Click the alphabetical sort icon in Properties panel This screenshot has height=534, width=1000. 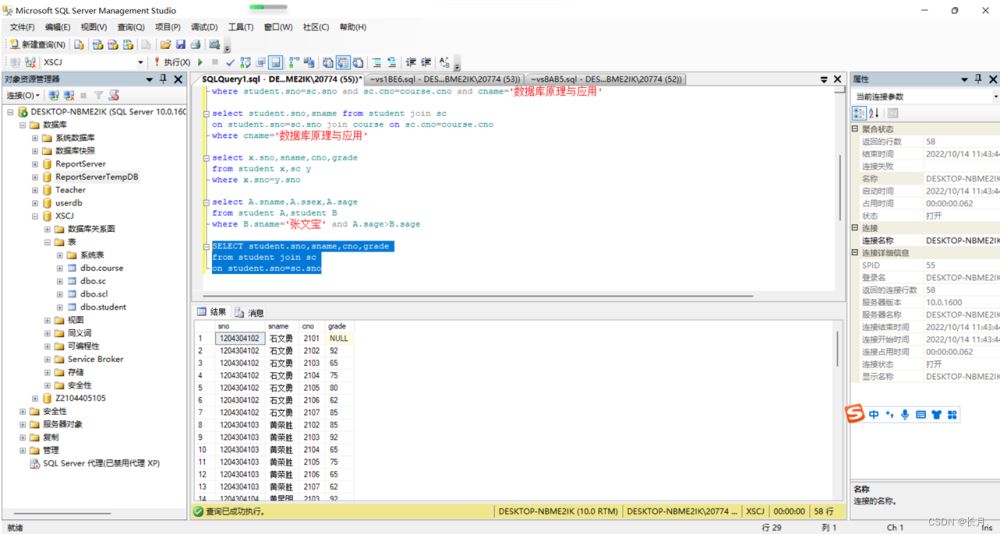(x=874, y=113)
